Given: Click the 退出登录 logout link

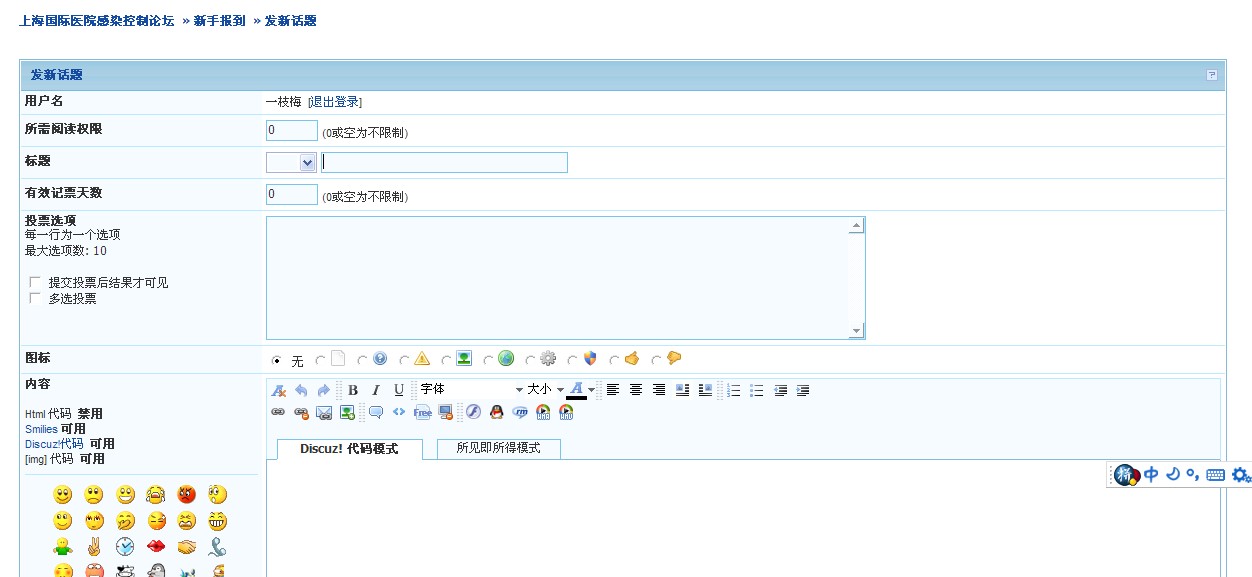Looking at the screenshot, I should click(334, 101).
